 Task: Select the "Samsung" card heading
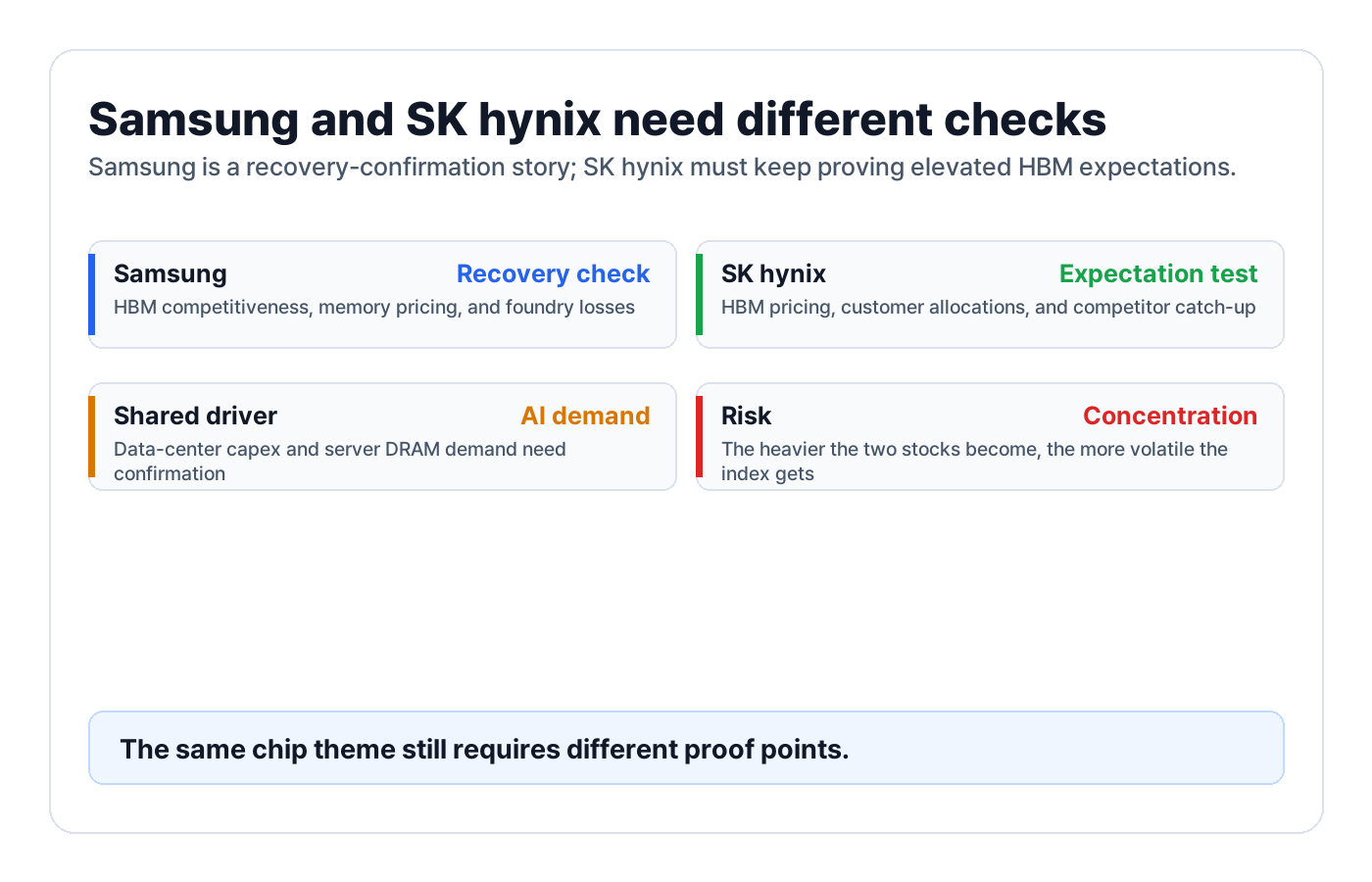171,274
